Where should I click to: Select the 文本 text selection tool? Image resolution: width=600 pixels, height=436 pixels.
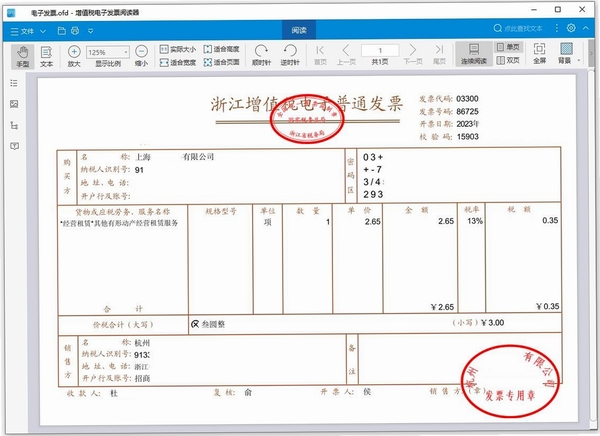click(46, 56)
